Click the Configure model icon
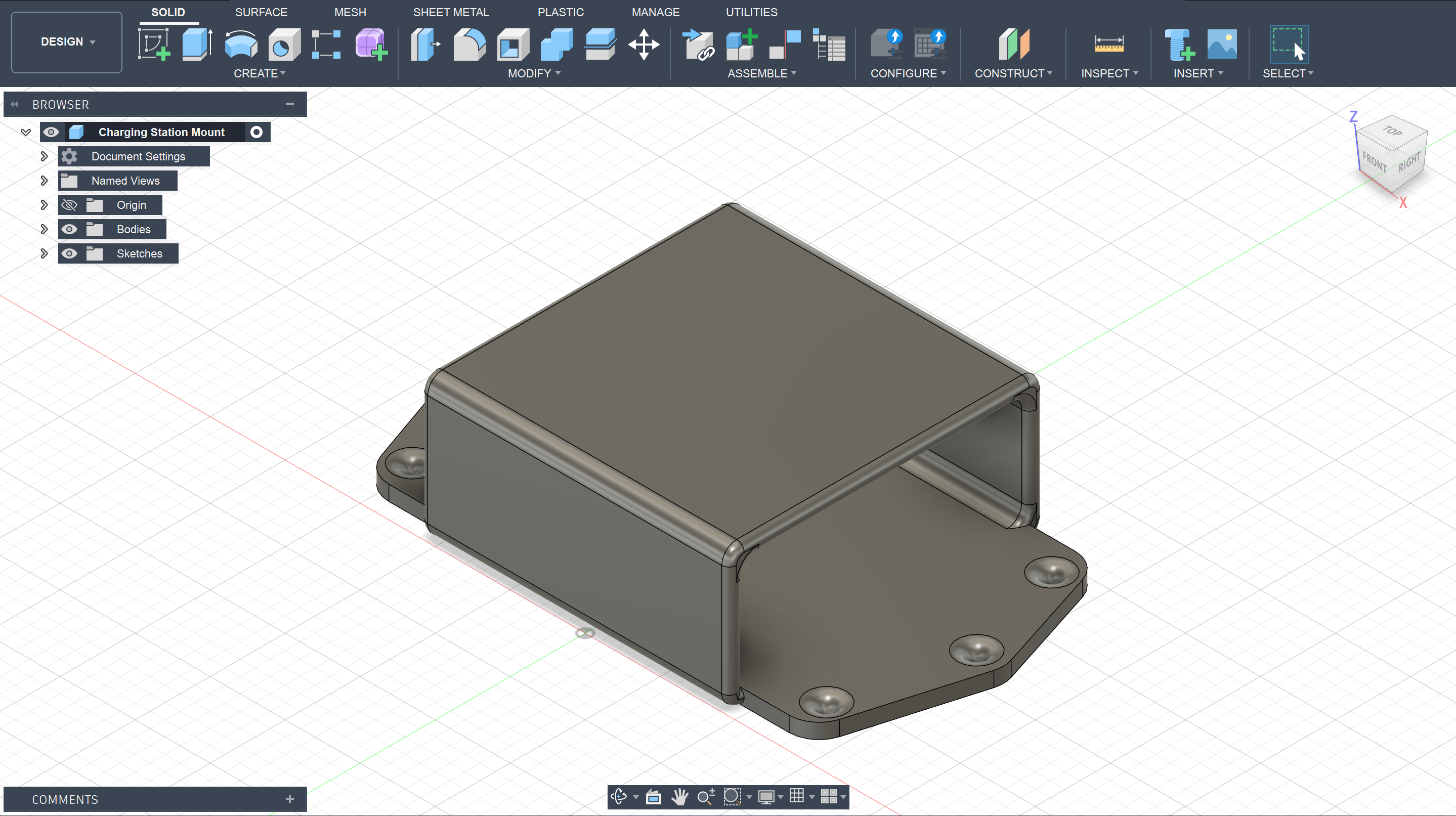Screen dimensions: 1456x816 coord(887,44)
